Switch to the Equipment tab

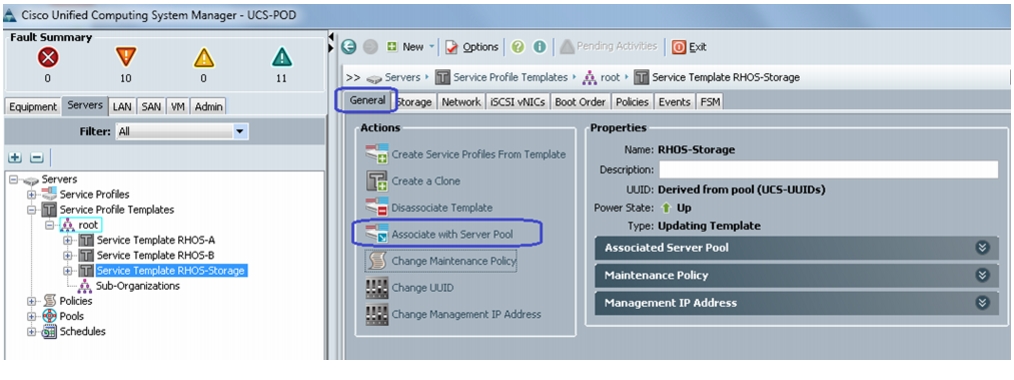33,107
